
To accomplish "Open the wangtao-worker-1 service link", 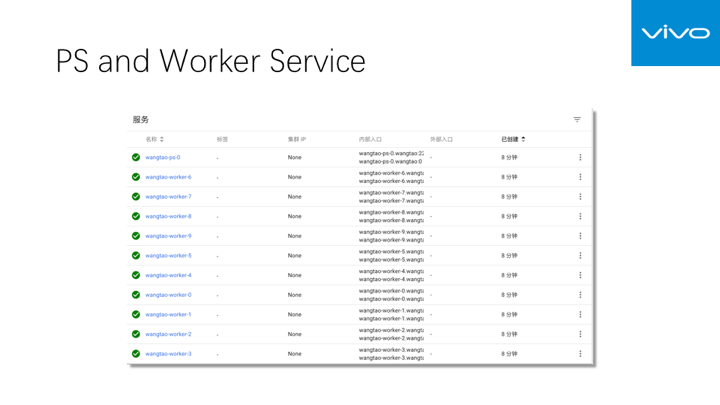I will [x=168, y=315].
